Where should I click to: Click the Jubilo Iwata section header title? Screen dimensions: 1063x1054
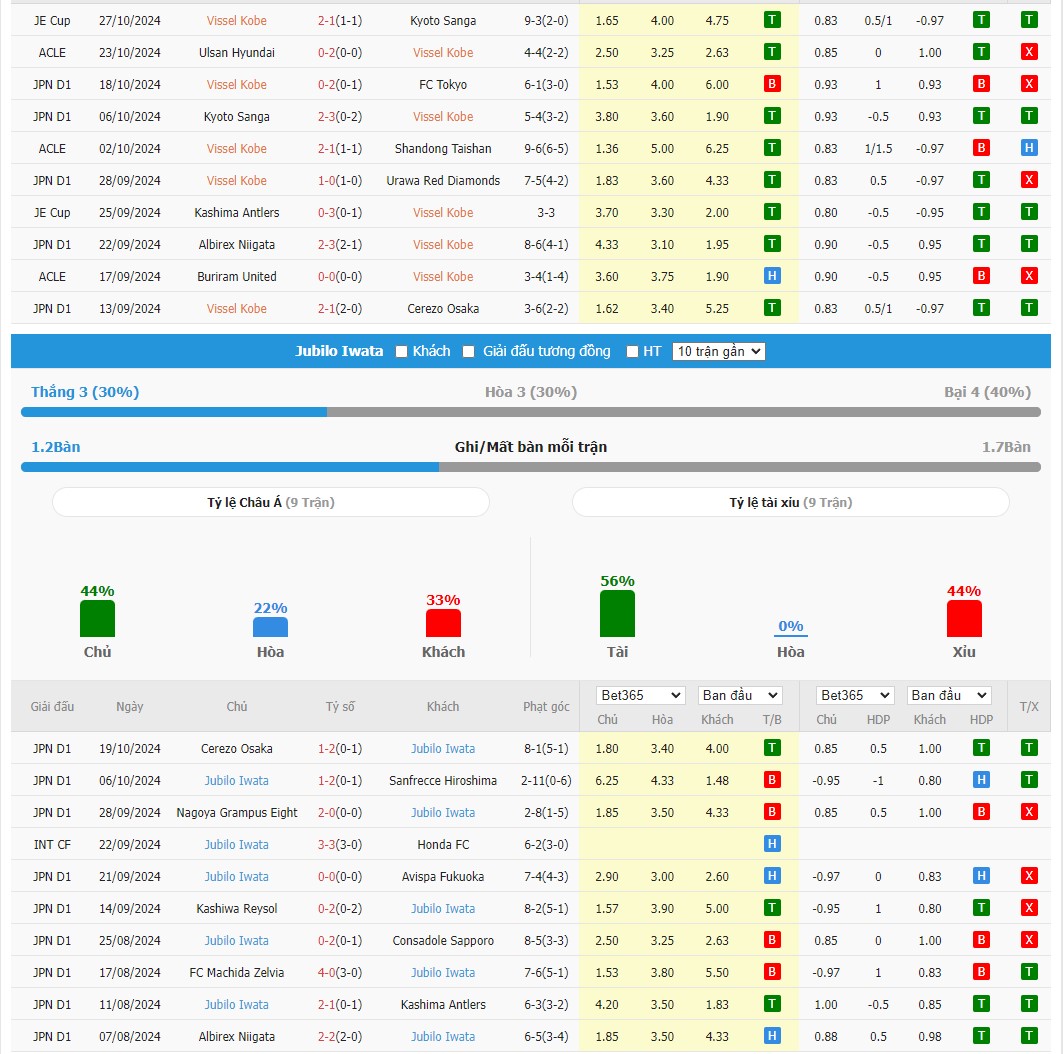(x=339, y=351)
